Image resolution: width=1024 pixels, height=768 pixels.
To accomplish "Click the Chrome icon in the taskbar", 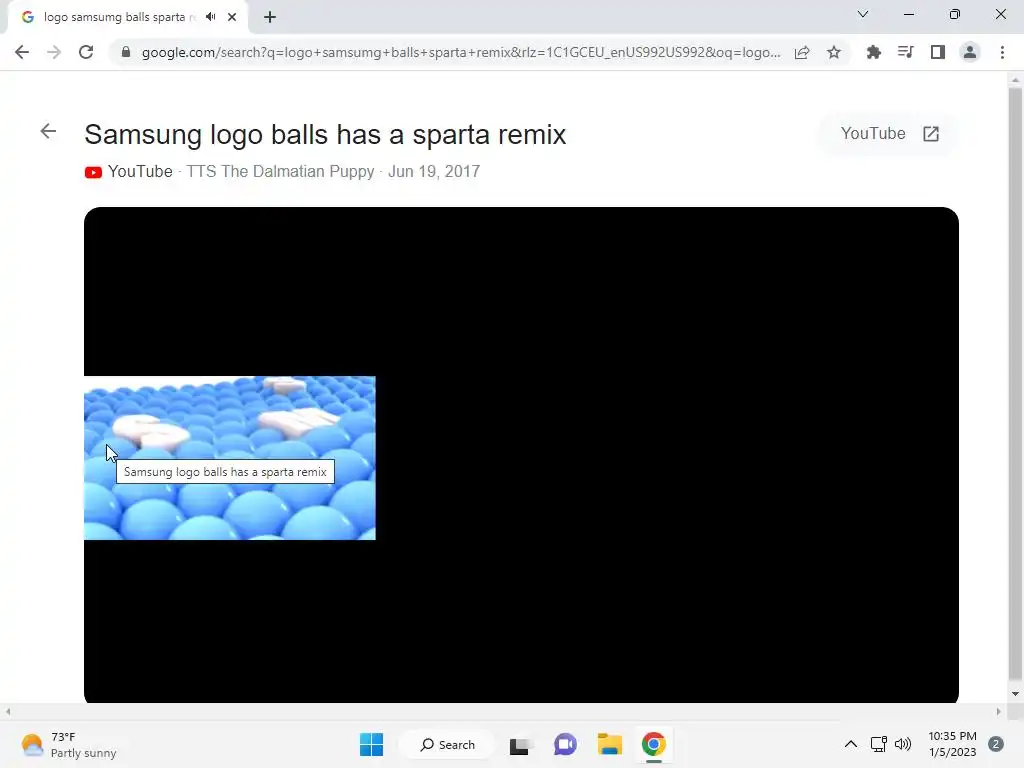I will [x=654, y=744].
